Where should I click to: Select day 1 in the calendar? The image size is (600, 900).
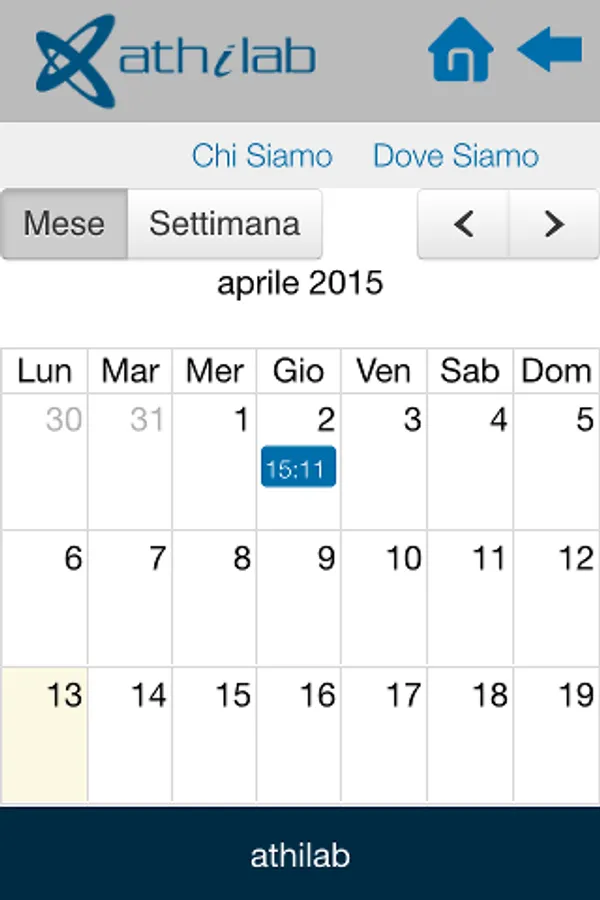tap(214, 461)
